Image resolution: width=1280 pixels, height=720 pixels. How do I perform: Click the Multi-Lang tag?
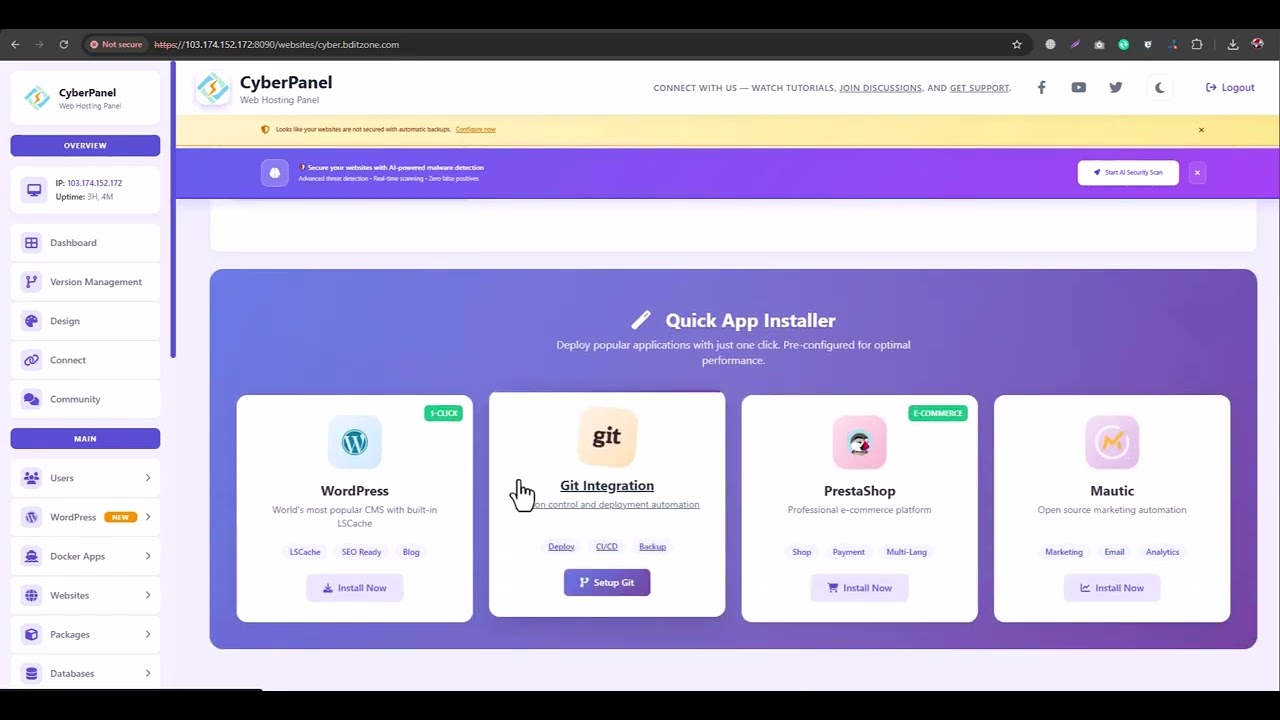point(906,552)
